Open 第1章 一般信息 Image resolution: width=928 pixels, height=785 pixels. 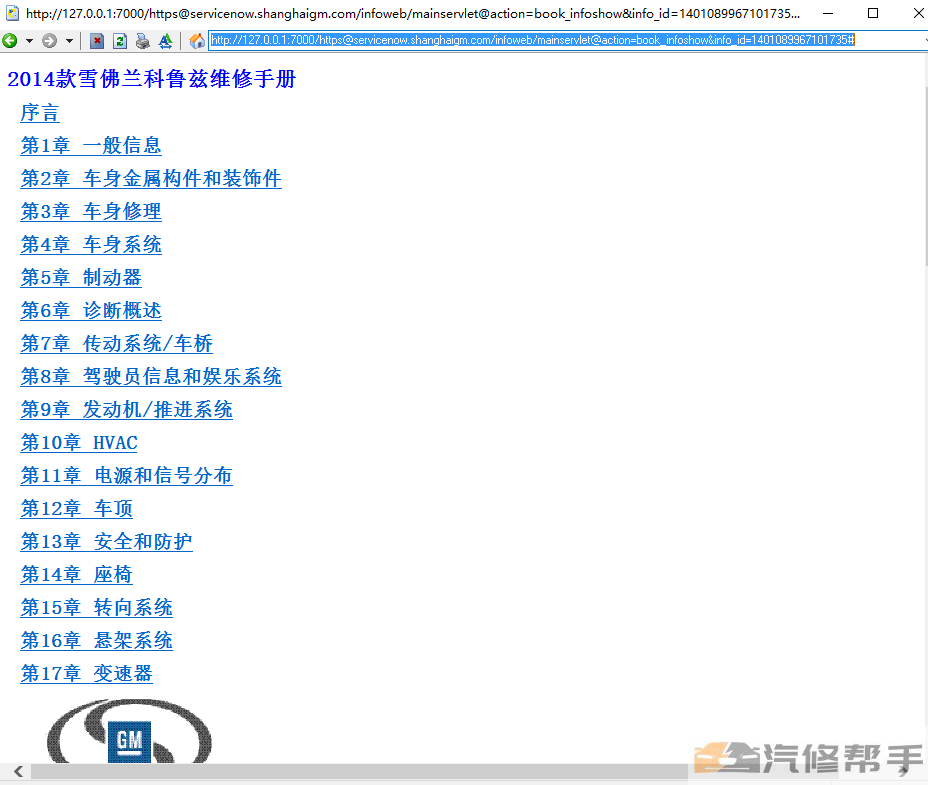point(91,146)
